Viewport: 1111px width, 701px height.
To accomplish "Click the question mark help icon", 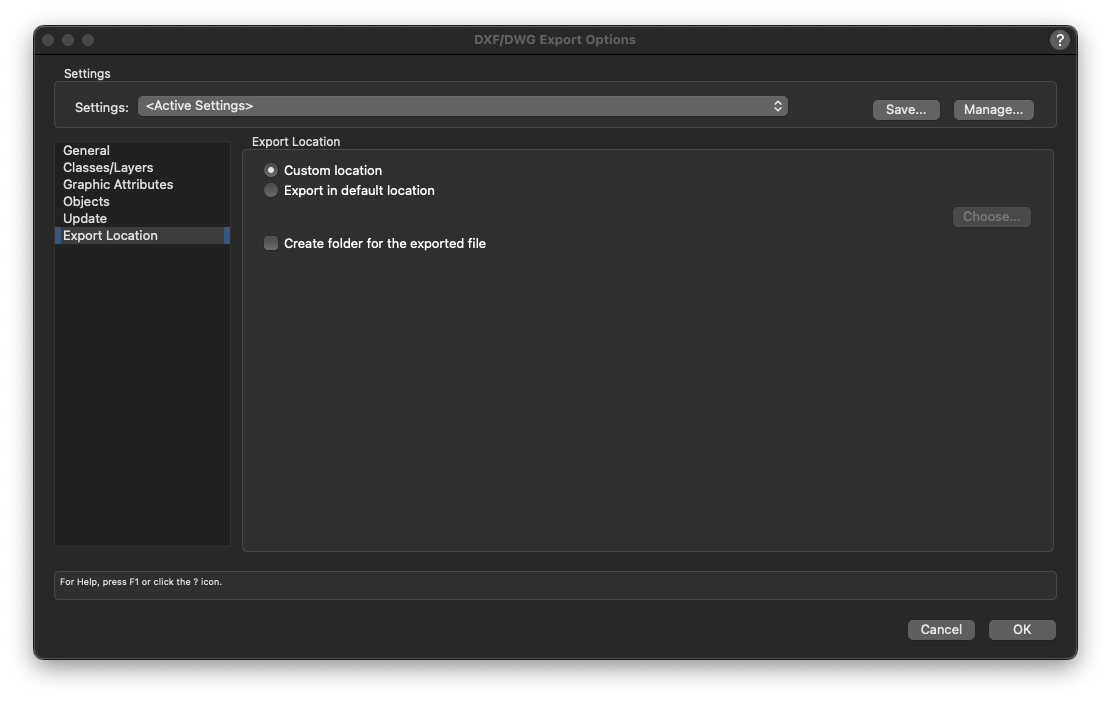I will click(1059, 40).
